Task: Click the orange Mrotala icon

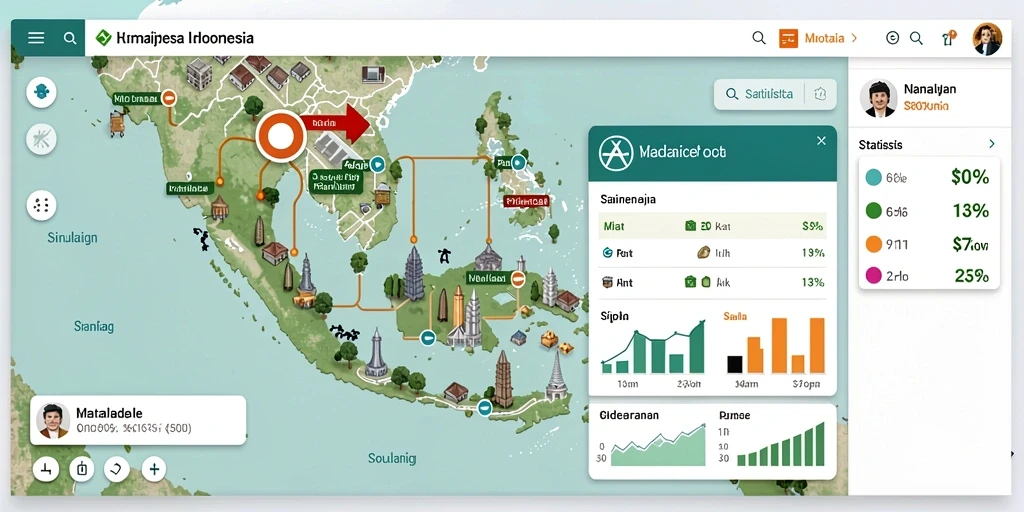Action: [788, 38]
